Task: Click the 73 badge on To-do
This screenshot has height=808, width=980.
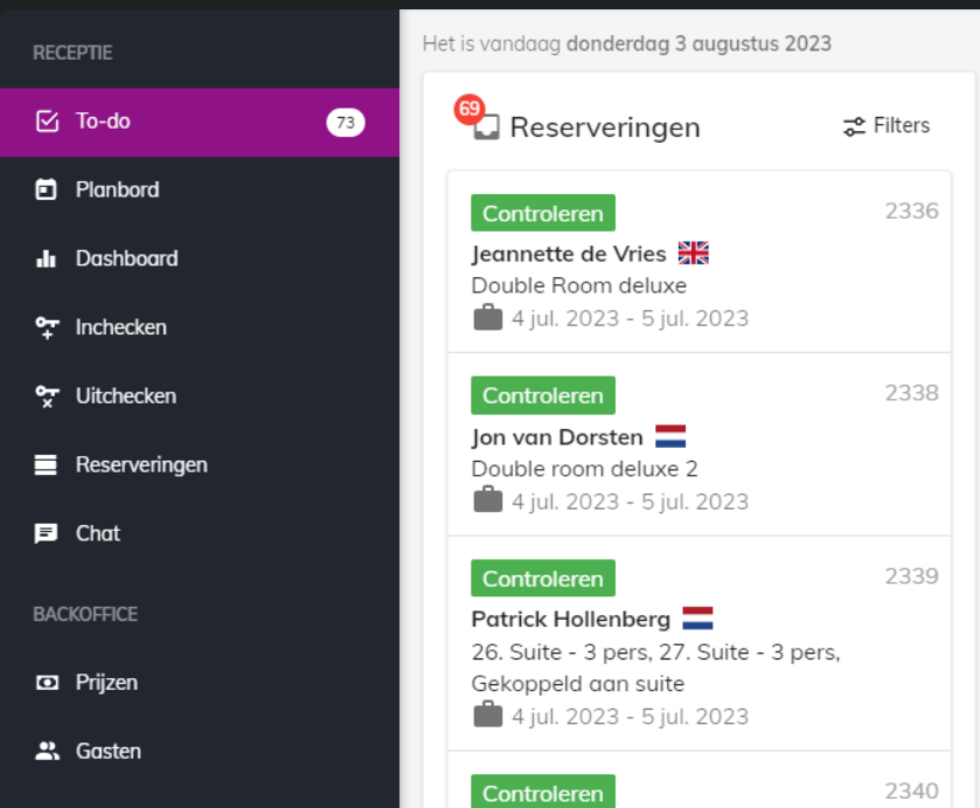Action: tap(346, 122)
